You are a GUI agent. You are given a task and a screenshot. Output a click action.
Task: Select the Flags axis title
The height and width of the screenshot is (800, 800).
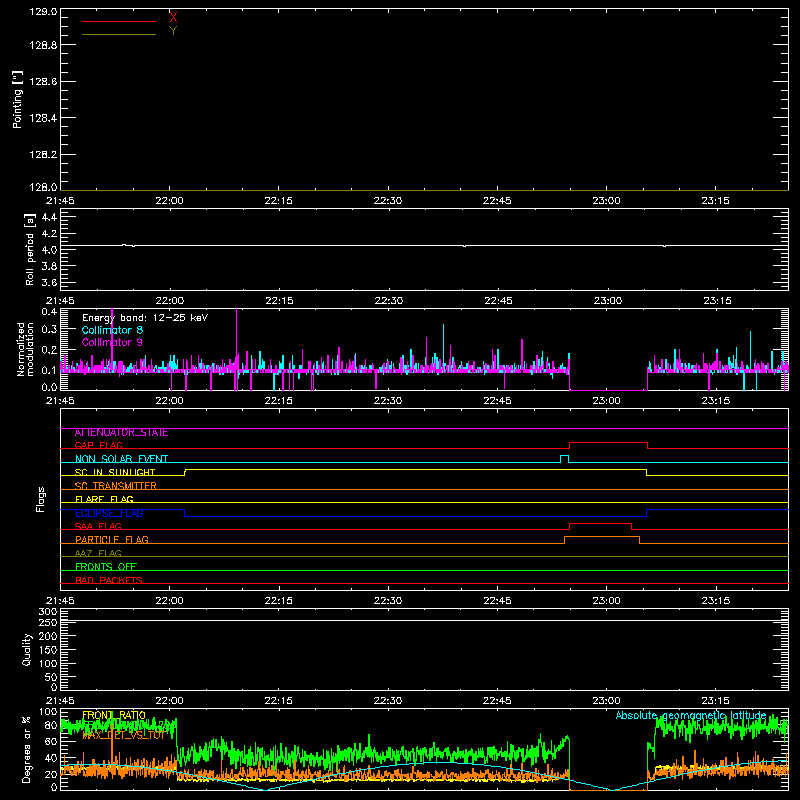pos(41,499)
